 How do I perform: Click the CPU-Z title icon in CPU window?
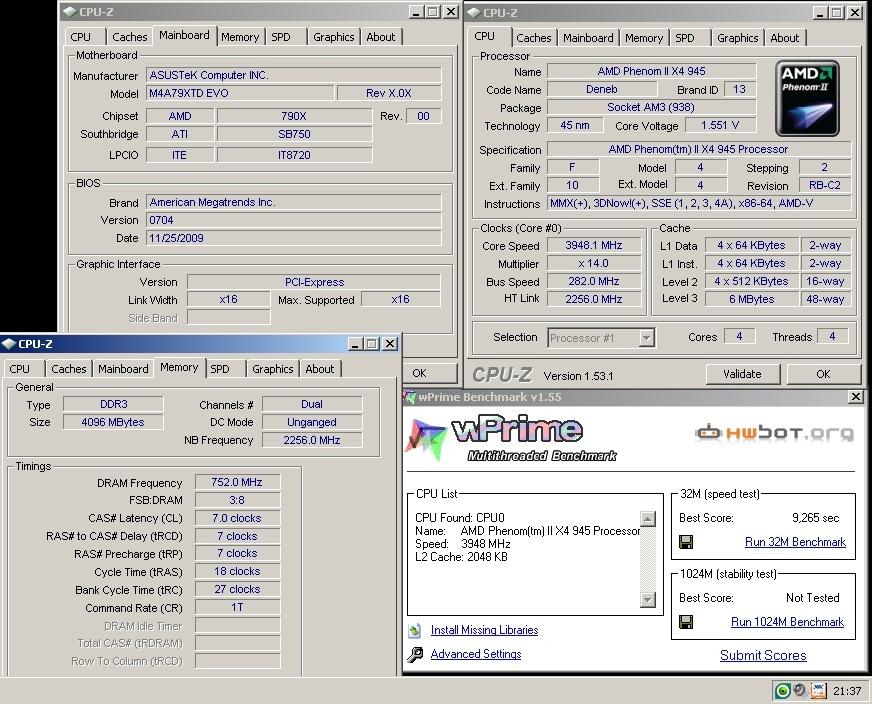tap(474, 12)
